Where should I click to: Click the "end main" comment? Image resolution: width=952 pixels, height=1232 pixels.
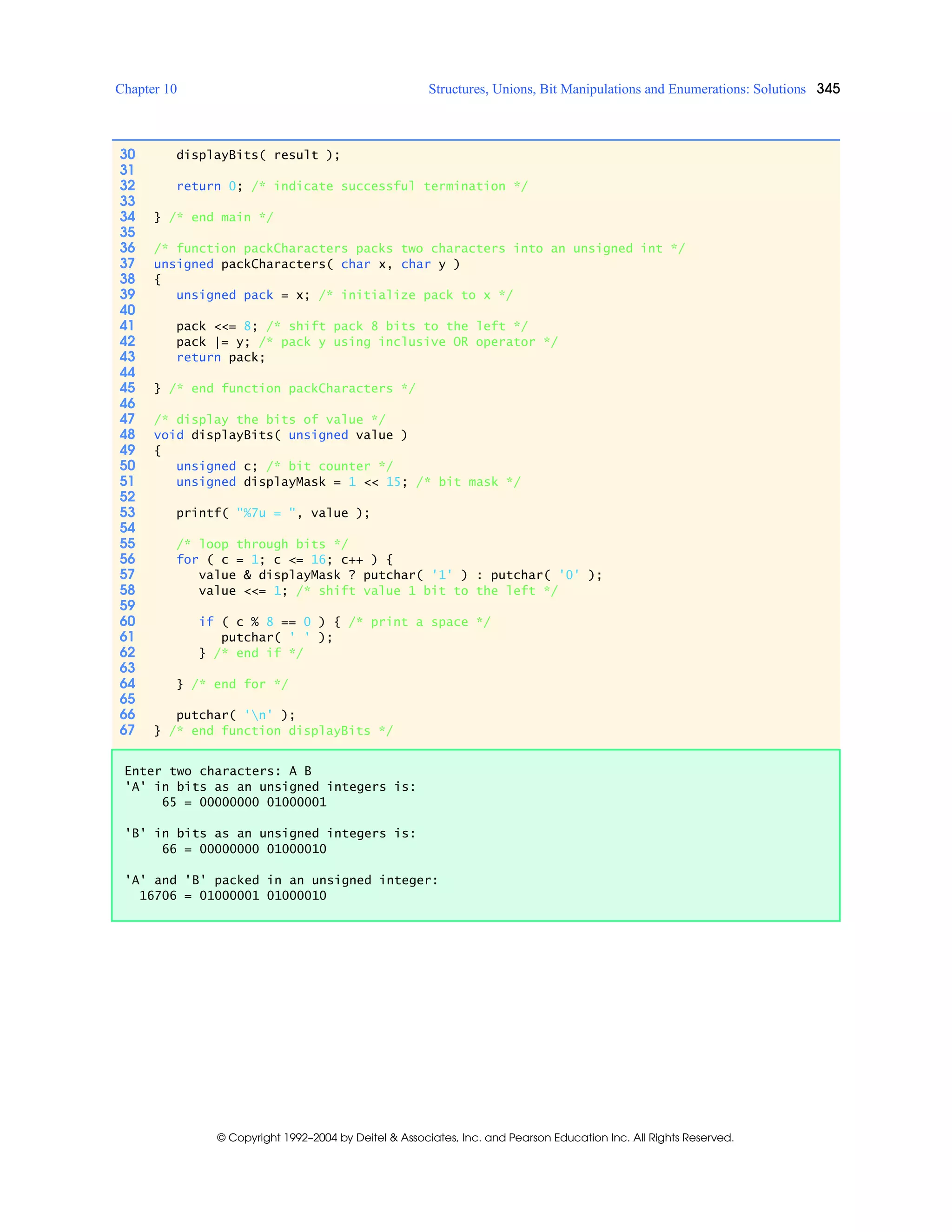pos(220,217)
